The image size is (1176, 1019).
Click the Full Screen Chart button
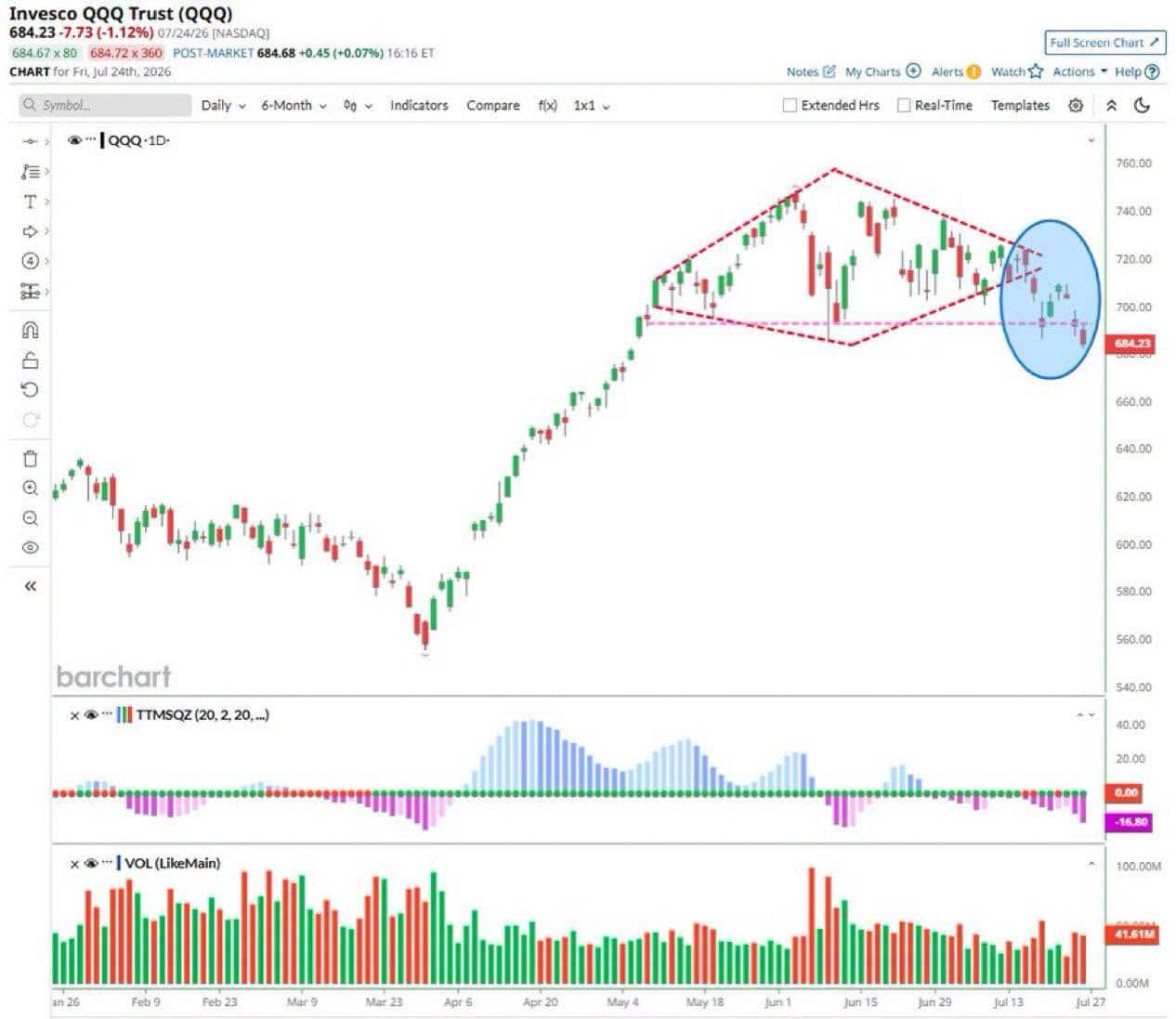[x=1105, y=43]
